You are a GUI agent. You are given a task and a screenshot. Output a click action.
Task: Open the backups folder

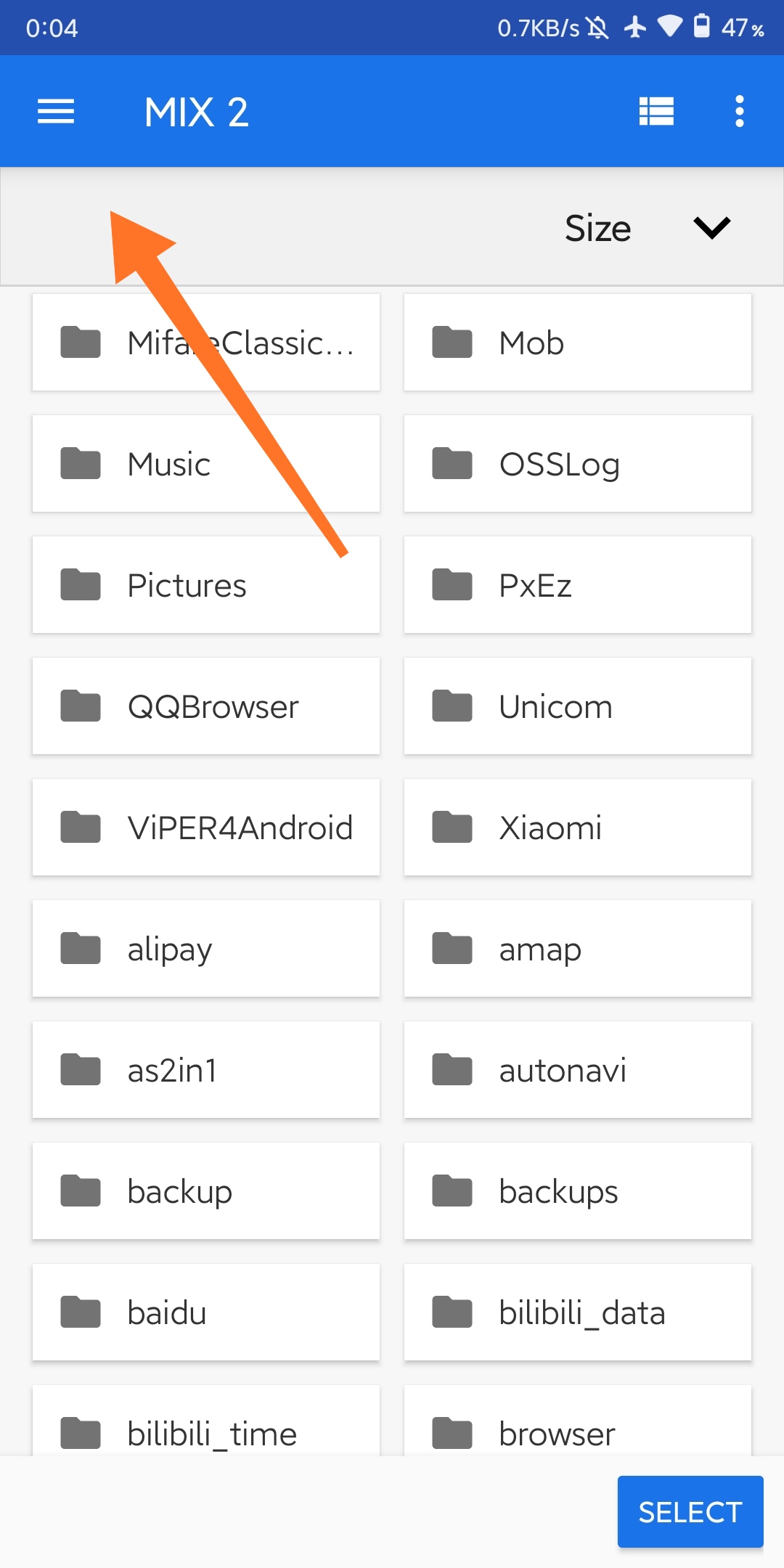point(578,1191)
